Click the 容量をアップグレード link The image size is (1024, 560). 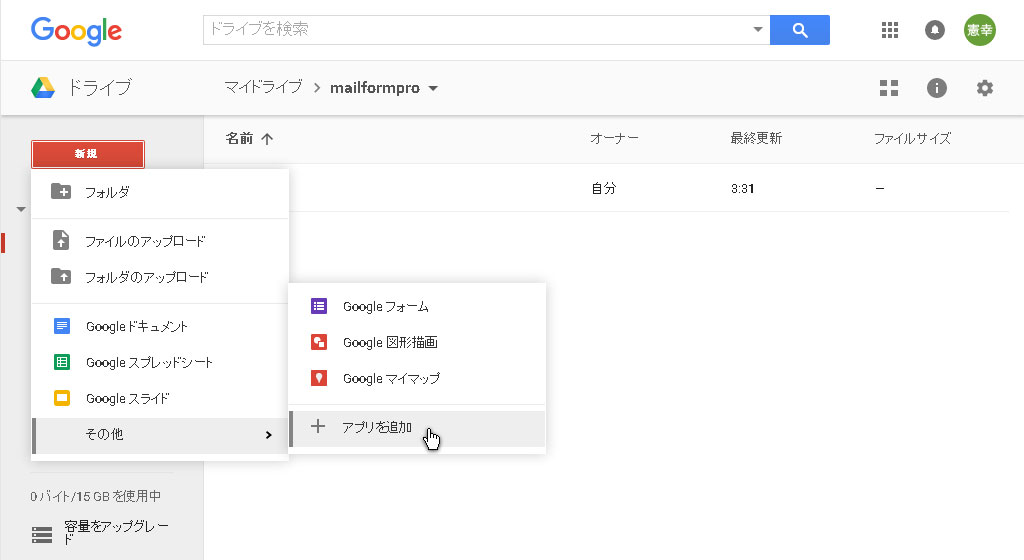[x=102, y=533]
